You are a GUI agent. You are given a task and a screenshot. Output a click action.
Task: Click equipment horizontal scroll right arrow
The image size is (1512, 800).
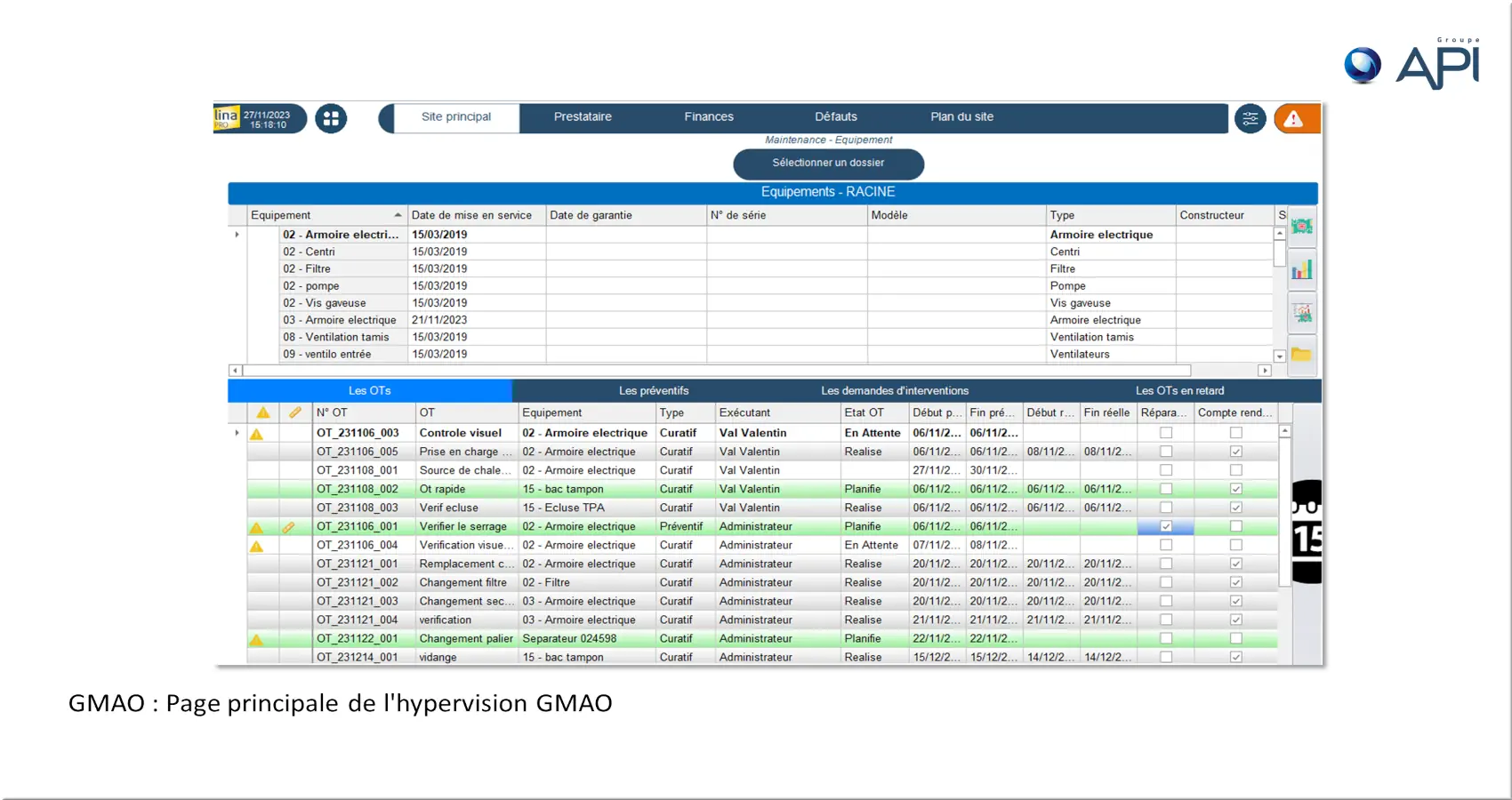click(1265, 371)
